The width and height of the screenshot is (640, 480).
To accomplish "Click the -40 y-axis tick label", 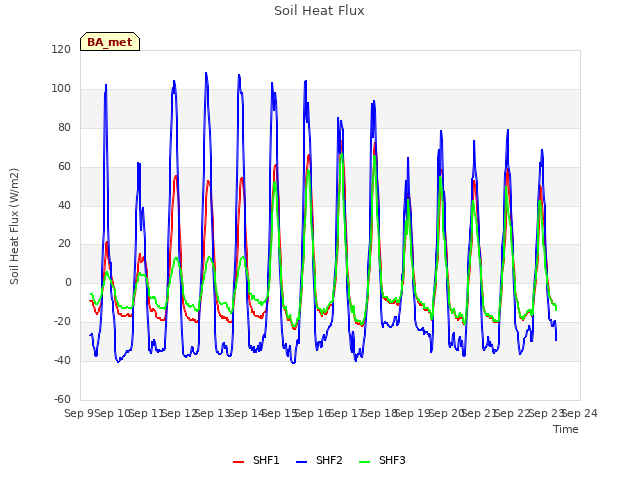I will point(62,360).
